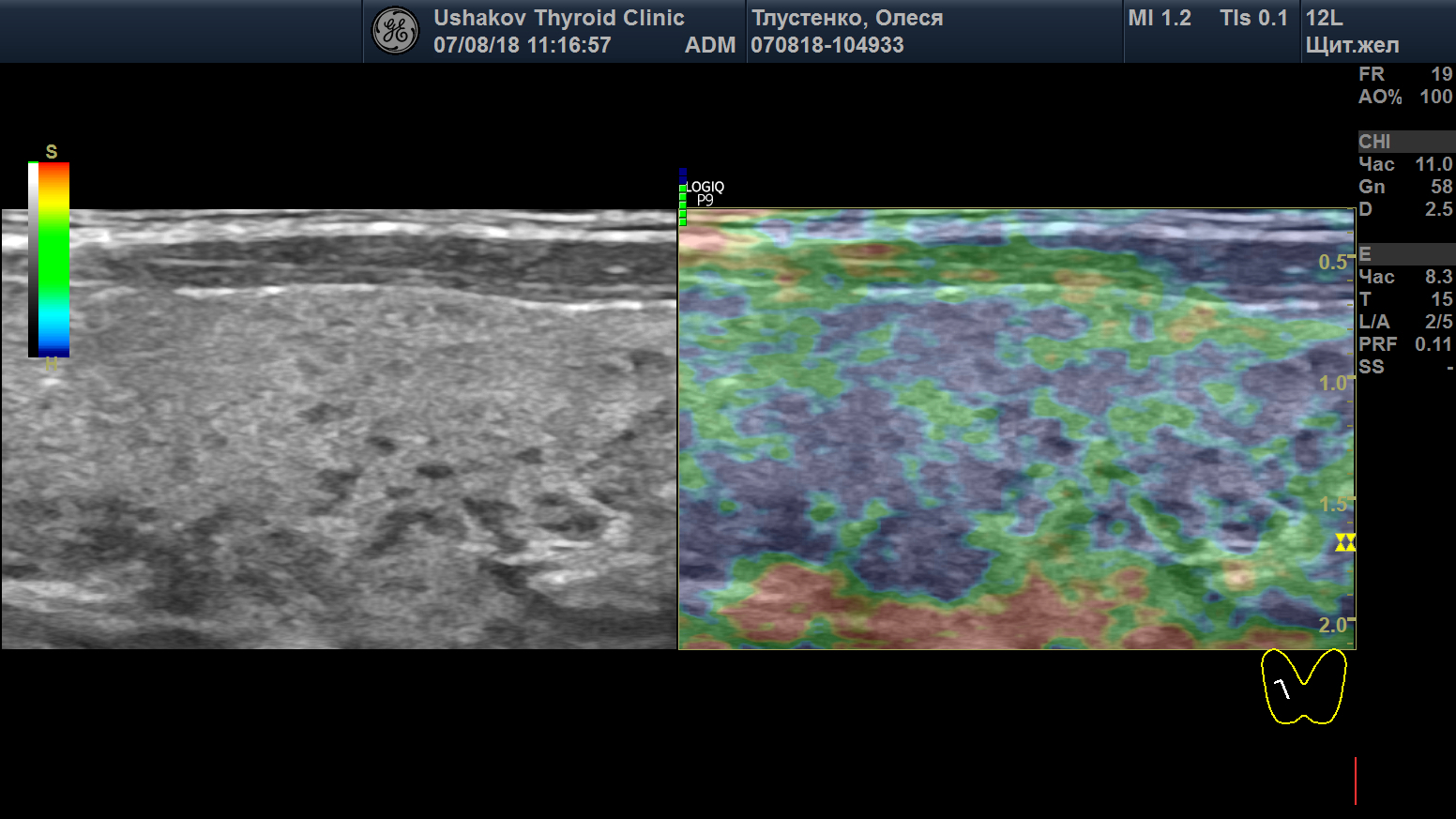The height and width of the screenshot is (819, 1456).
Task: Click the 'Ushakov Thyroid Clinic' header text
Action: pyautogui.click(x=559, y=18)
